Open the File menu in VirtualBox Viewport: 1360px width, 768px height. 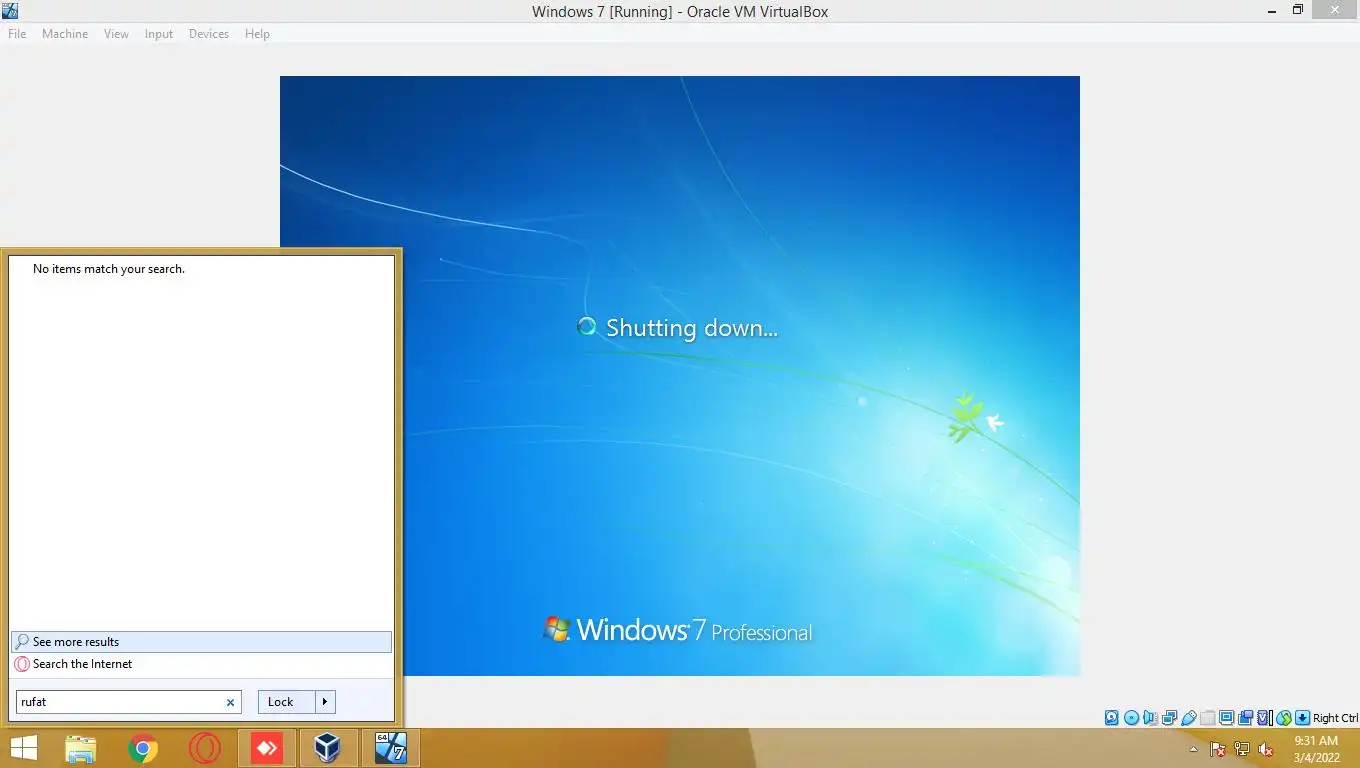pyautogui.click(x=17, y=34)
